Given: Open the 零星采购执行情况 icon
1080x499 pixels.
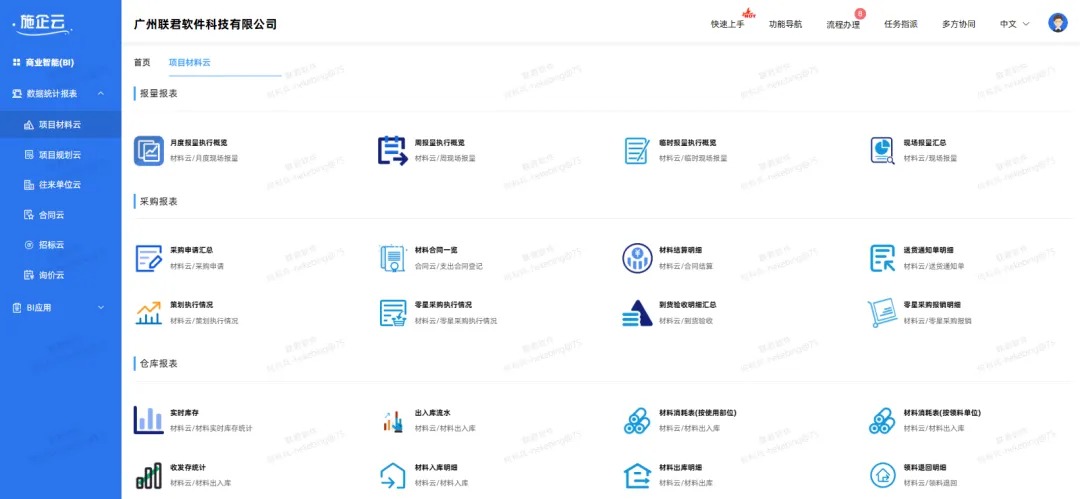Looking at the screenshot, I should click(x=393, y=313).
